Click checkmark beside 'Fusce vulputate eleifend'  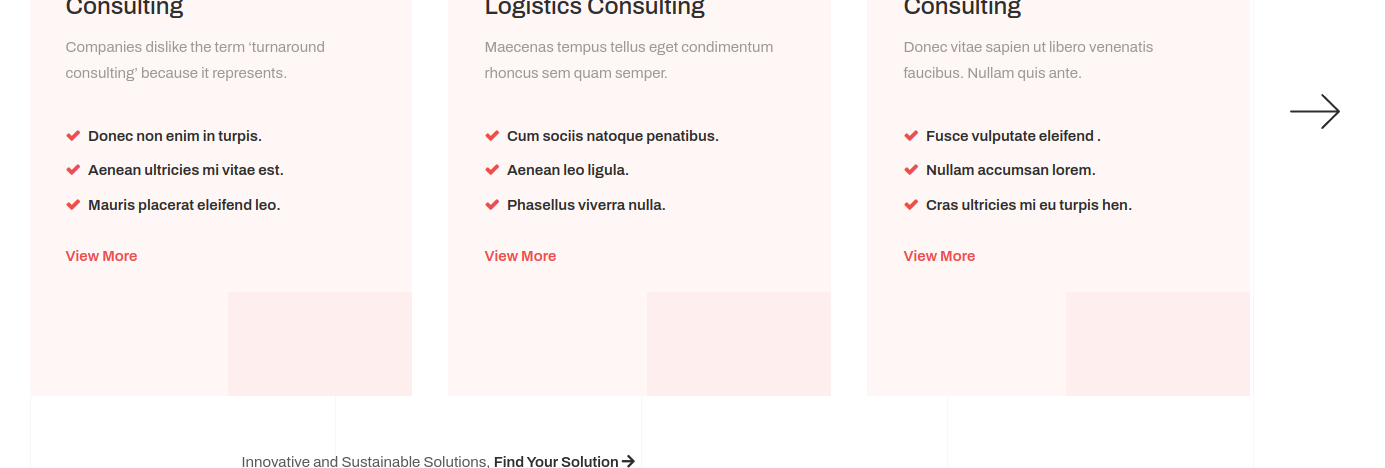click(x=911, y=136)
